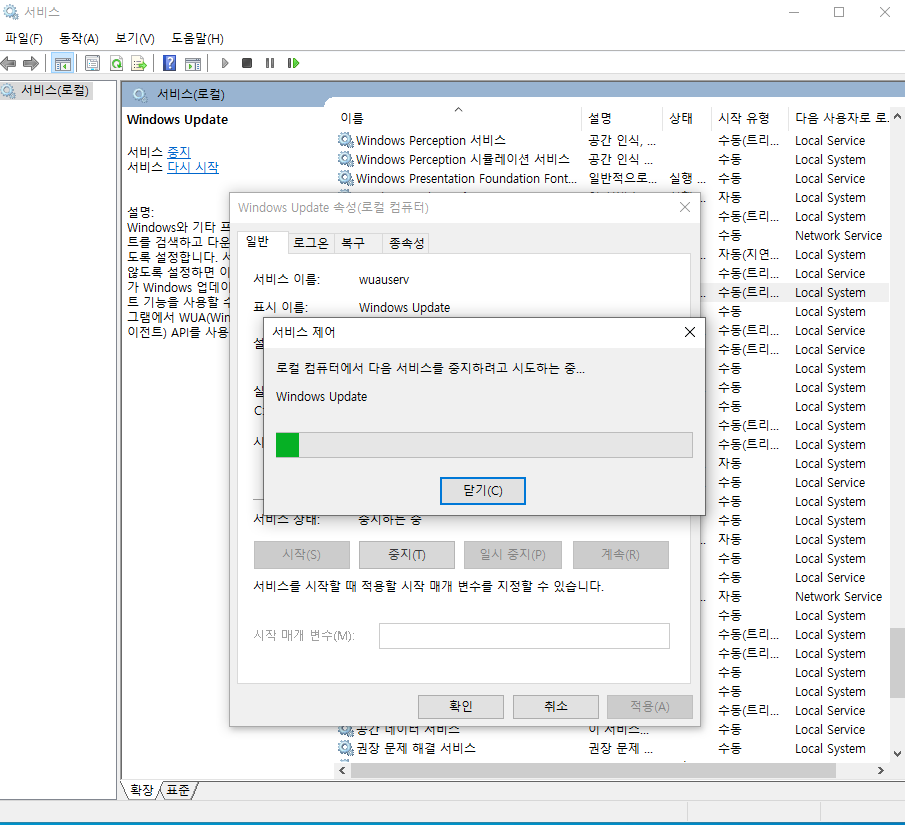The image size is (905, 825).
Task: Open Help with the blue question mark icon
Action: pos(169,63)
